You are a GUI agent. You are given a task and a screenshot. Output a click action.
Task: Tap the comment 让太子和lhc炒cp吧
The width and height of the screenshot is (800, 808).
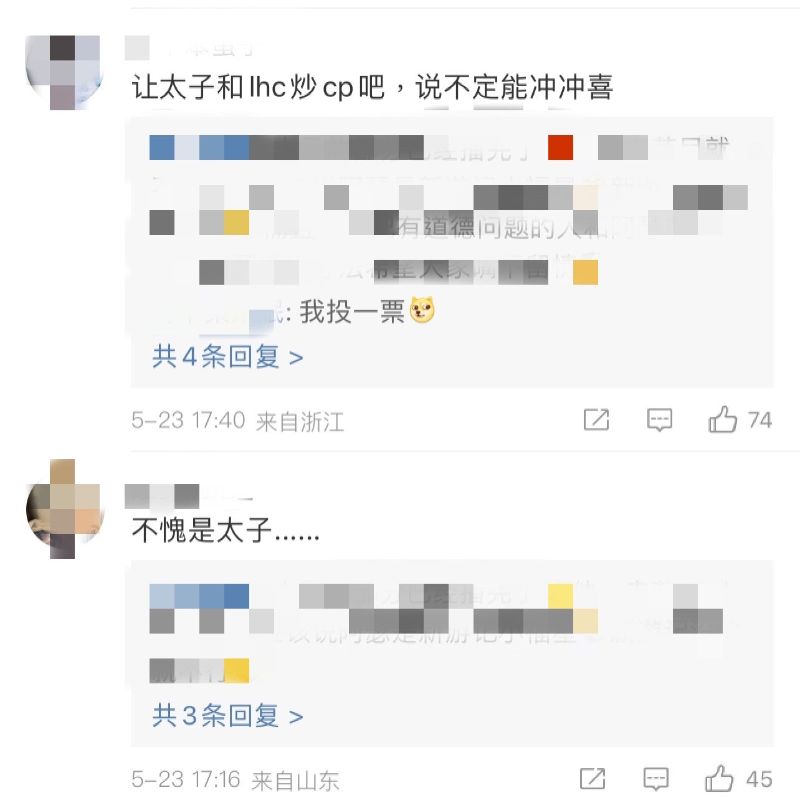pos(372,87)
